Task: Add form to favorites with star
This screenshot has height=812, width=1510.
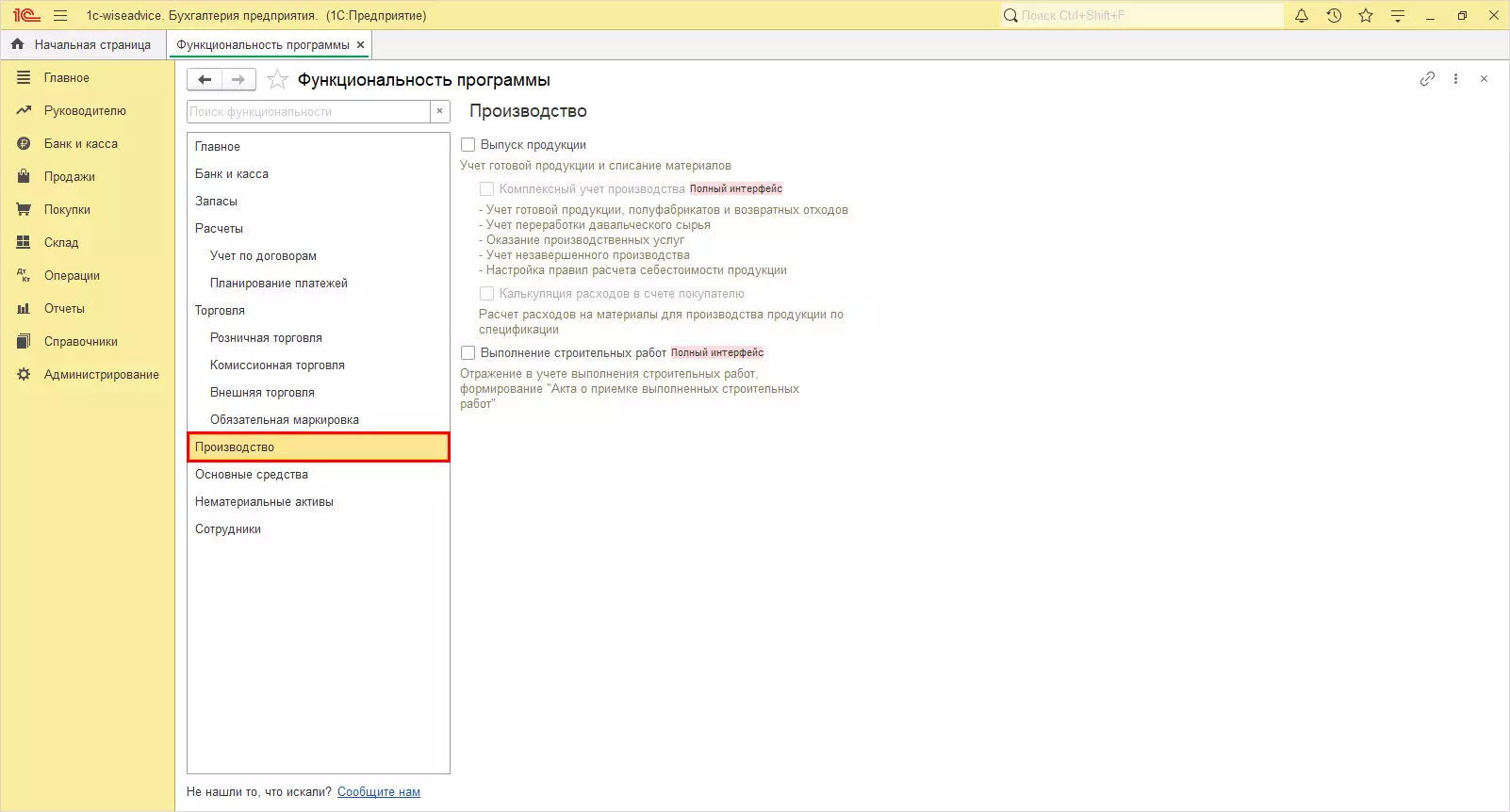Action: 277,80
